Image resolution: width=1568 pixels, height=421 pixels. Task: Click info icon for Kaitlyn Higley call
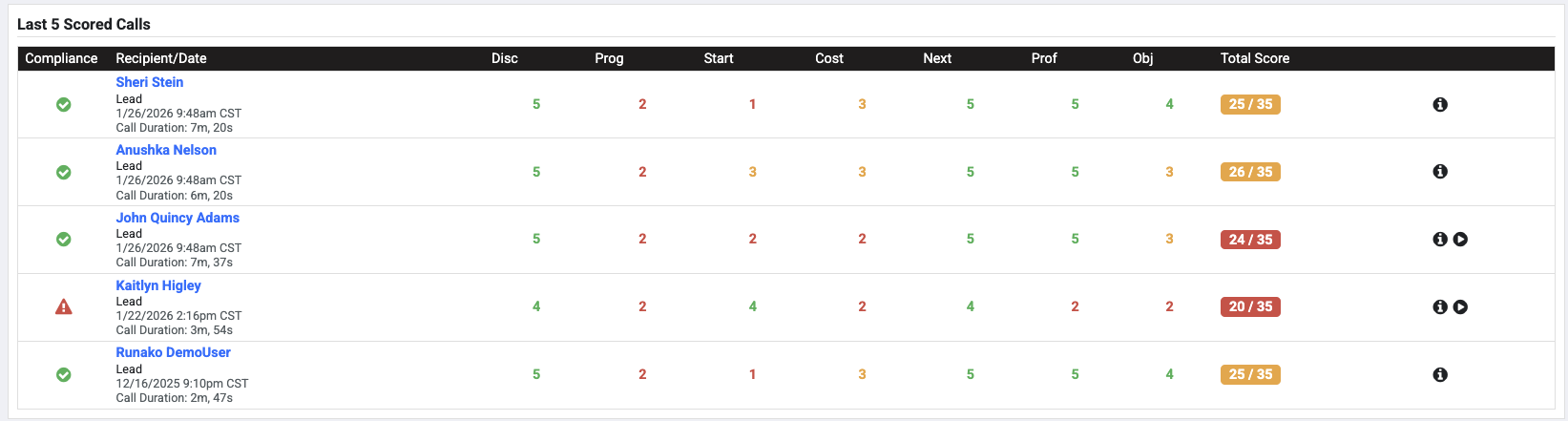(x=1440, y=307)
